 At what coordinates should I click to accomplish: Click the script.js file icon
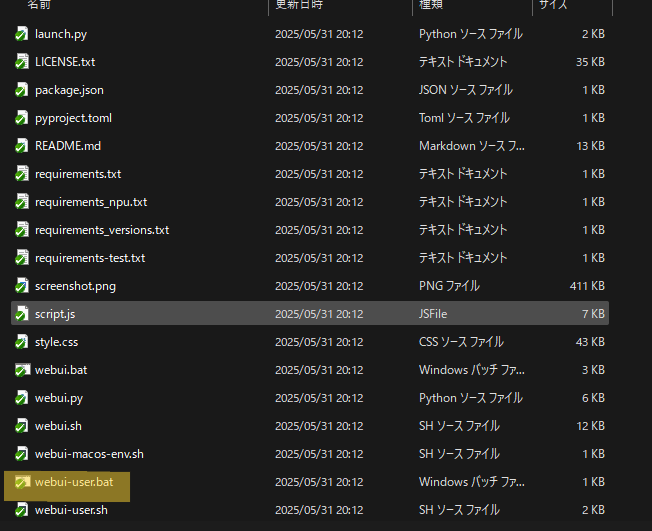pos(22,314)
